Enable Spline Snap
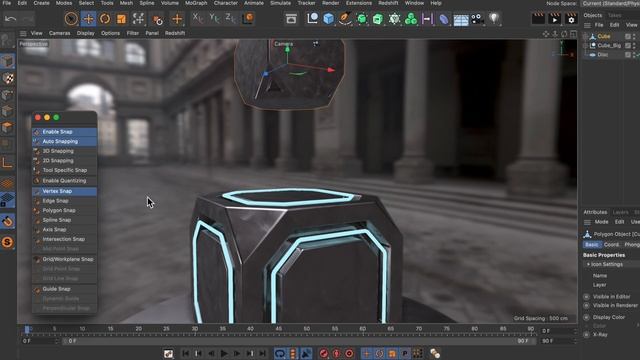 64,220
